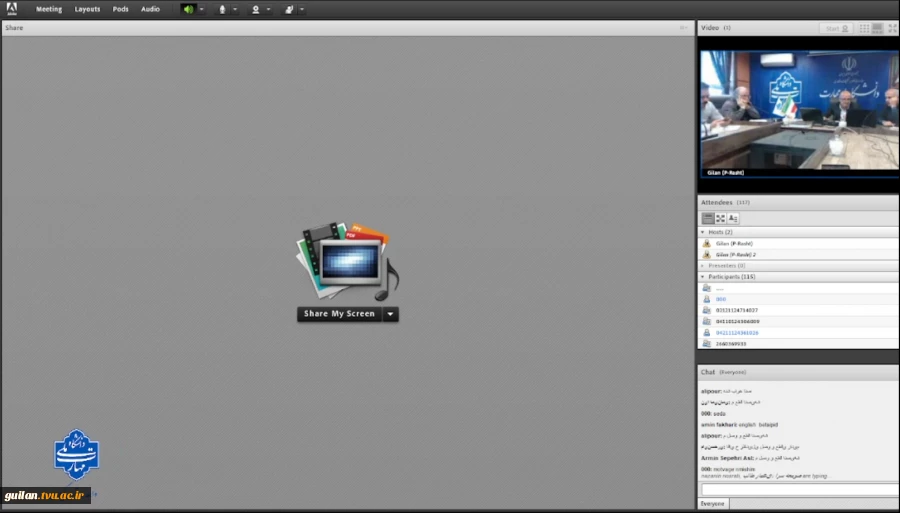The height and width of the screenshot is (513, 900).
Task: Click the "000: seda" chat message
Action: pyautogui.click(x=713, y=413)
